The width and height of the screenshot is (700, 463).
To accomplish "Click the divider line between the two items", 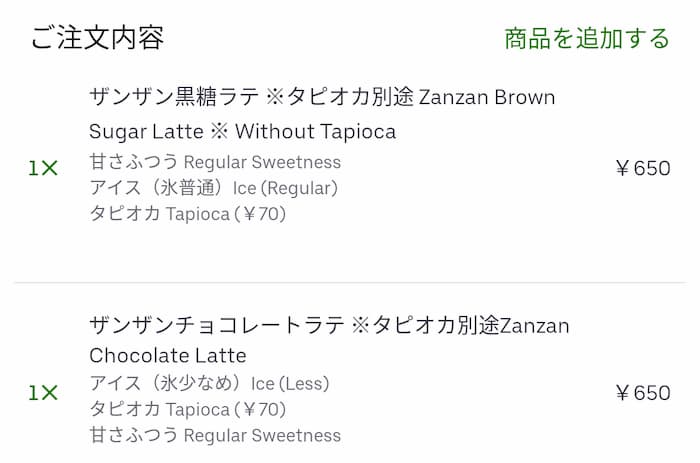I will [350, 283].
